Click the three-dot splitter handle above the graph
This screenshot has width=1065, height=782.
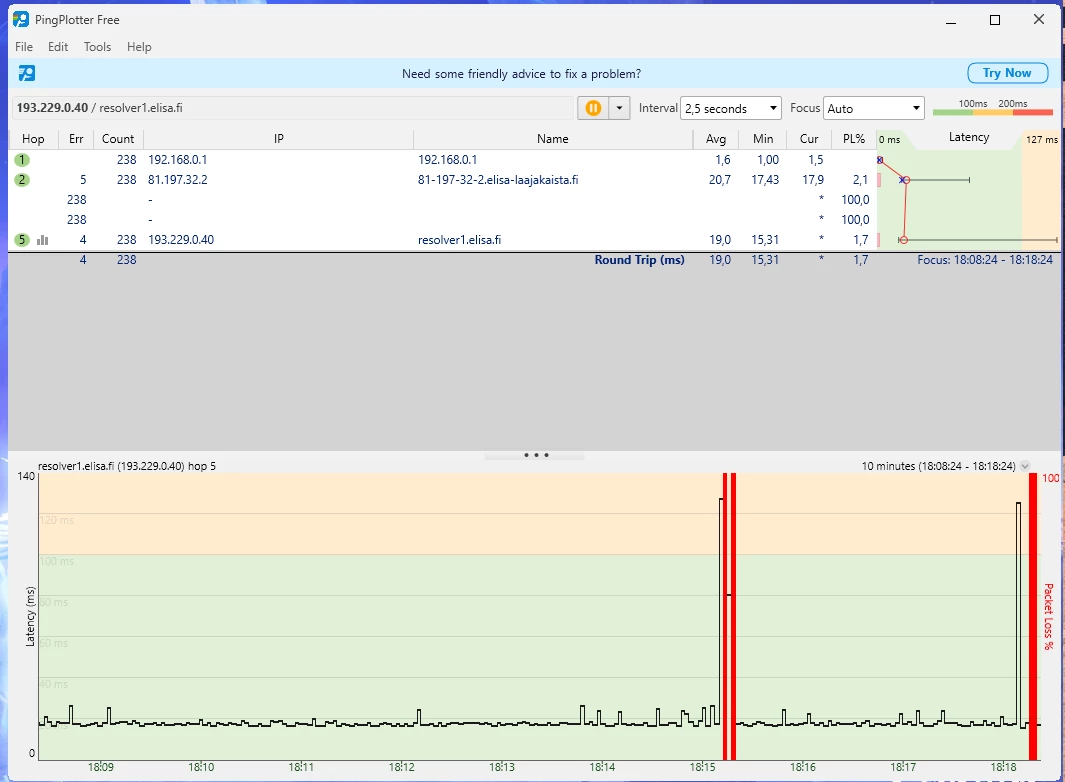coord(536,455)
